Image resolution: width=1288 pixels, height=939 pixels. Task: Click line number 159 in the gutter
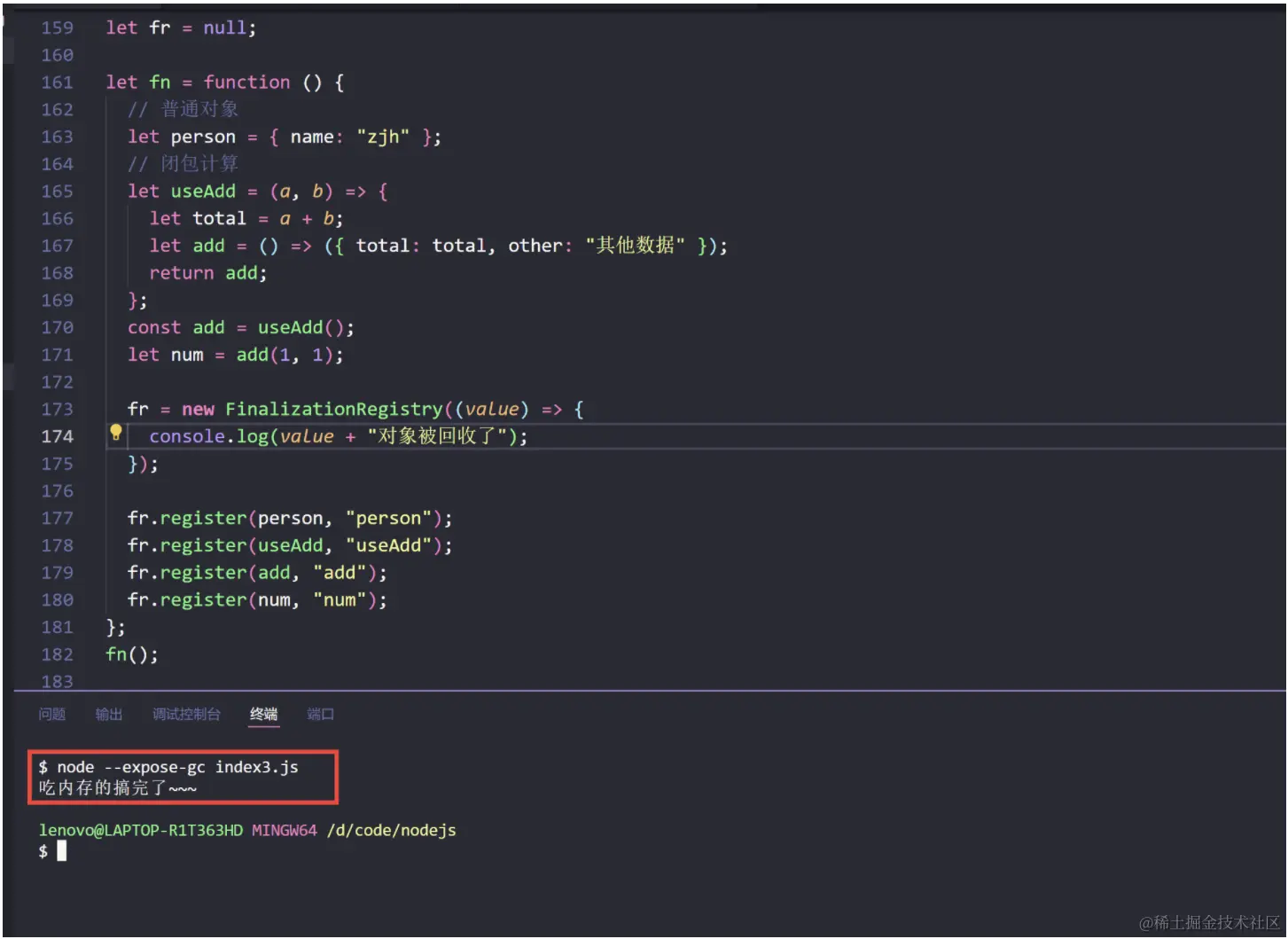(57, 27)
